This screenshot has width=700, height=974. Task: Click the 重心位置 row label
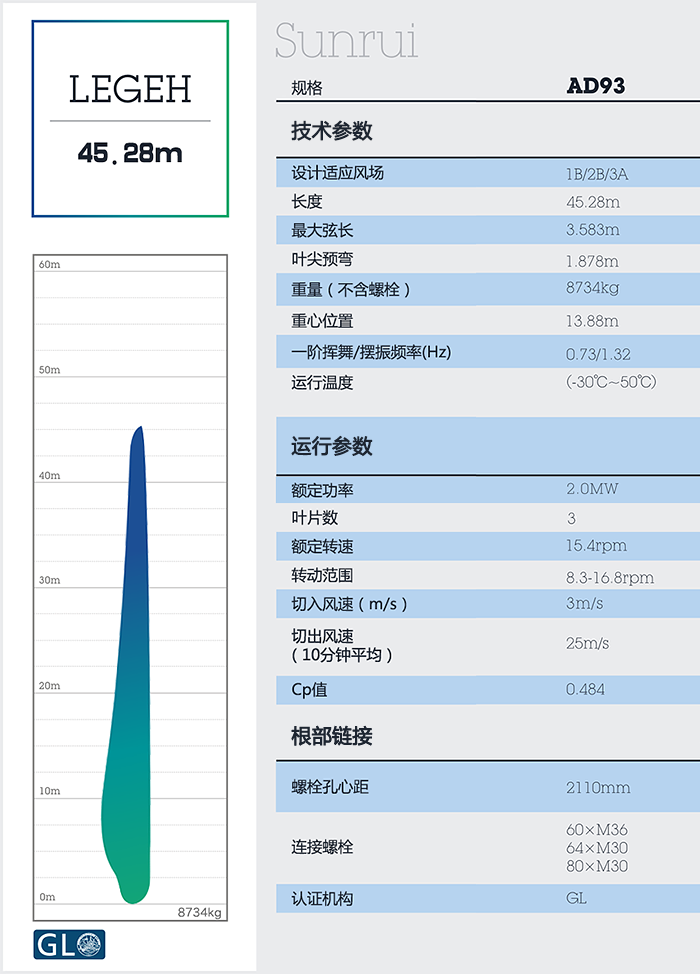click(322, 321)
